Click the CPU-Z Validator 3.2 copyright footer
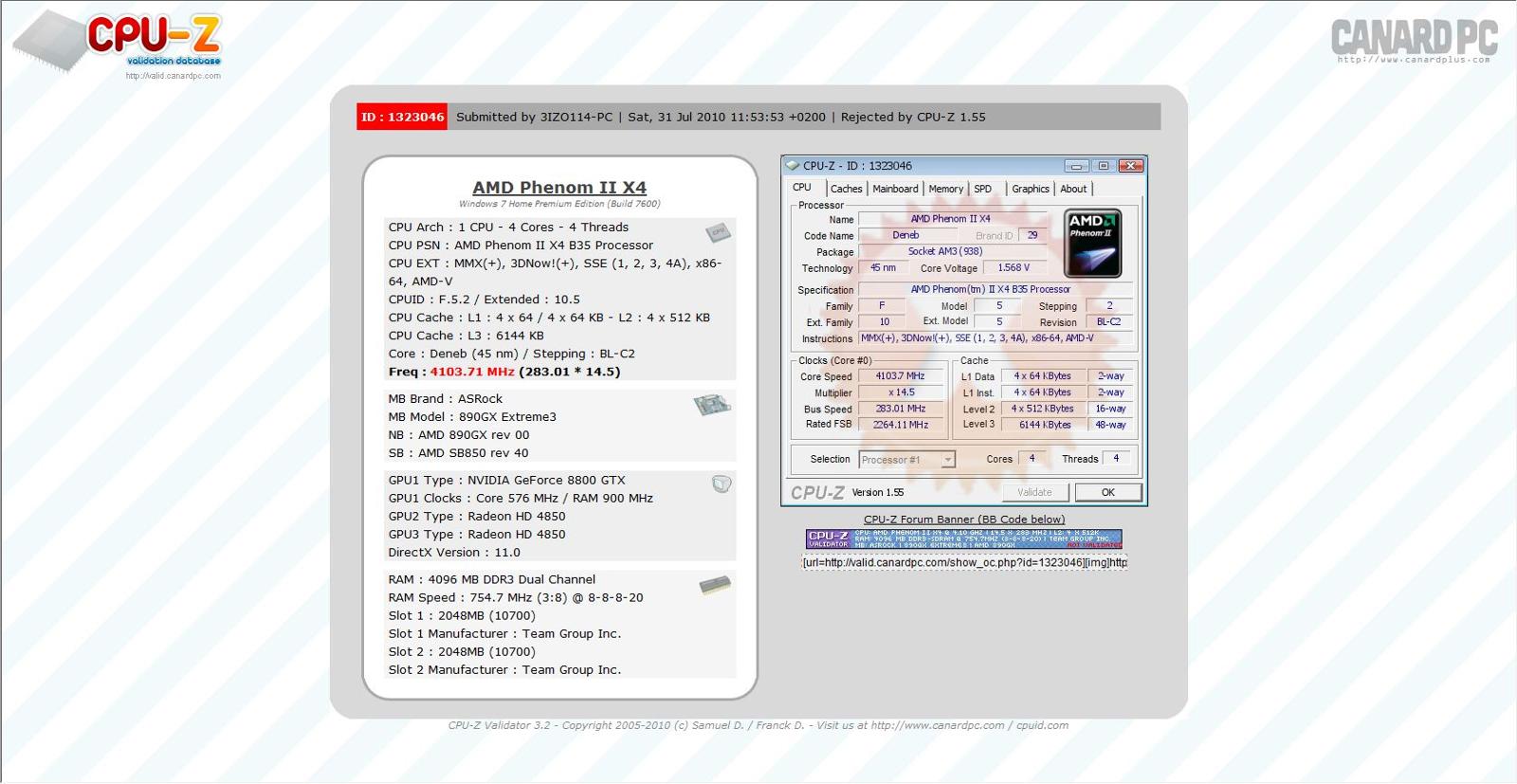 click(758, 725)
